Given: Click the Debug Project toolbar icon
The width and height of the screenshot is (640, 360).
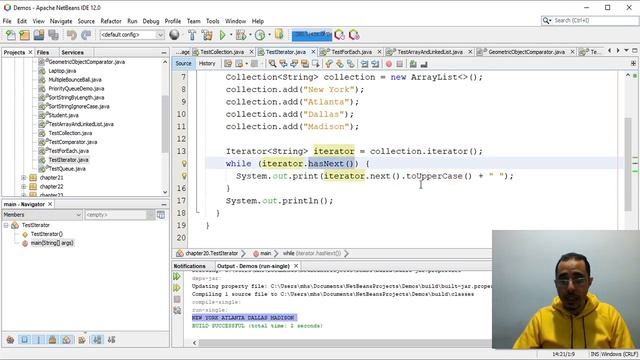Looking at the screenshot, I should (241, 35).
